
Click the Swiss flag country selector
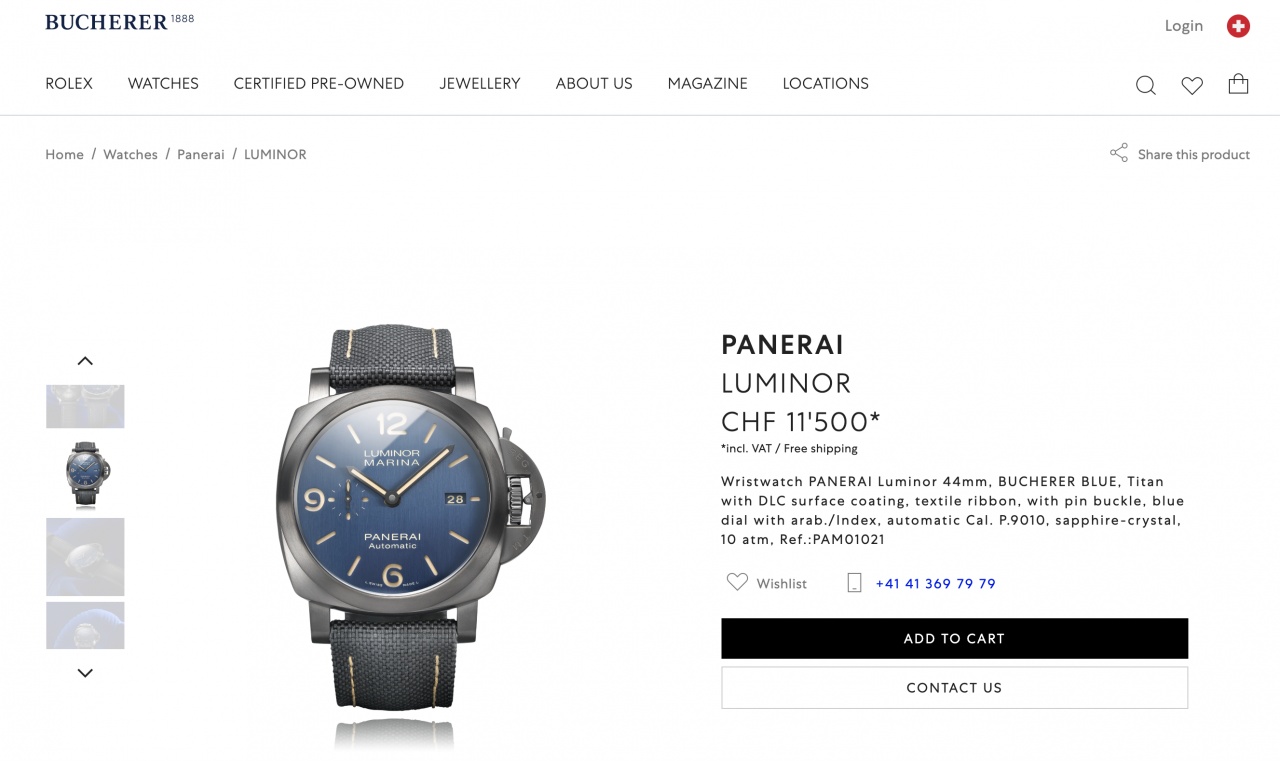point(1238,26)
